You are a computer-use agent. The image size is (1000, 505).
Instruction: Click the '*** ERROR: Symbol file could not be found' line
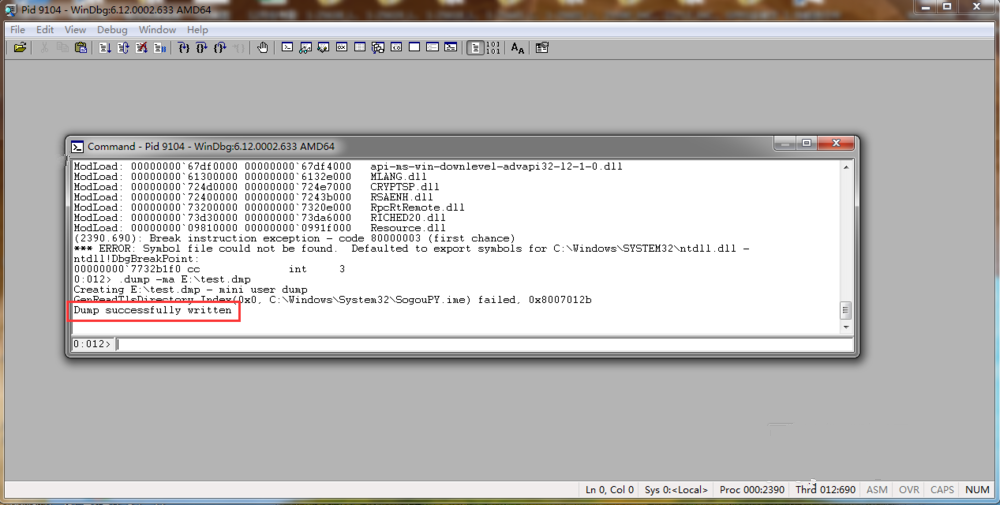click(x=411, y=249)
